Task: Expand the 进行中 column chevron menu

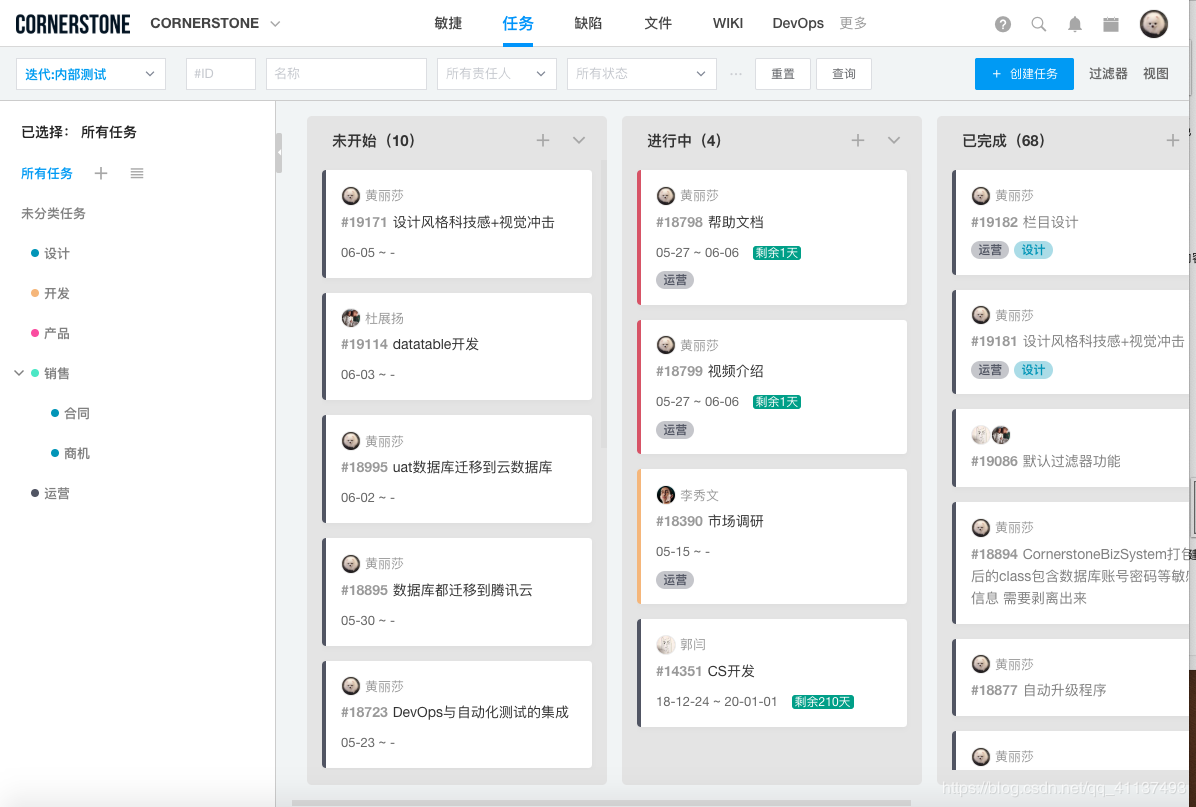Action: tap(893, 140)
